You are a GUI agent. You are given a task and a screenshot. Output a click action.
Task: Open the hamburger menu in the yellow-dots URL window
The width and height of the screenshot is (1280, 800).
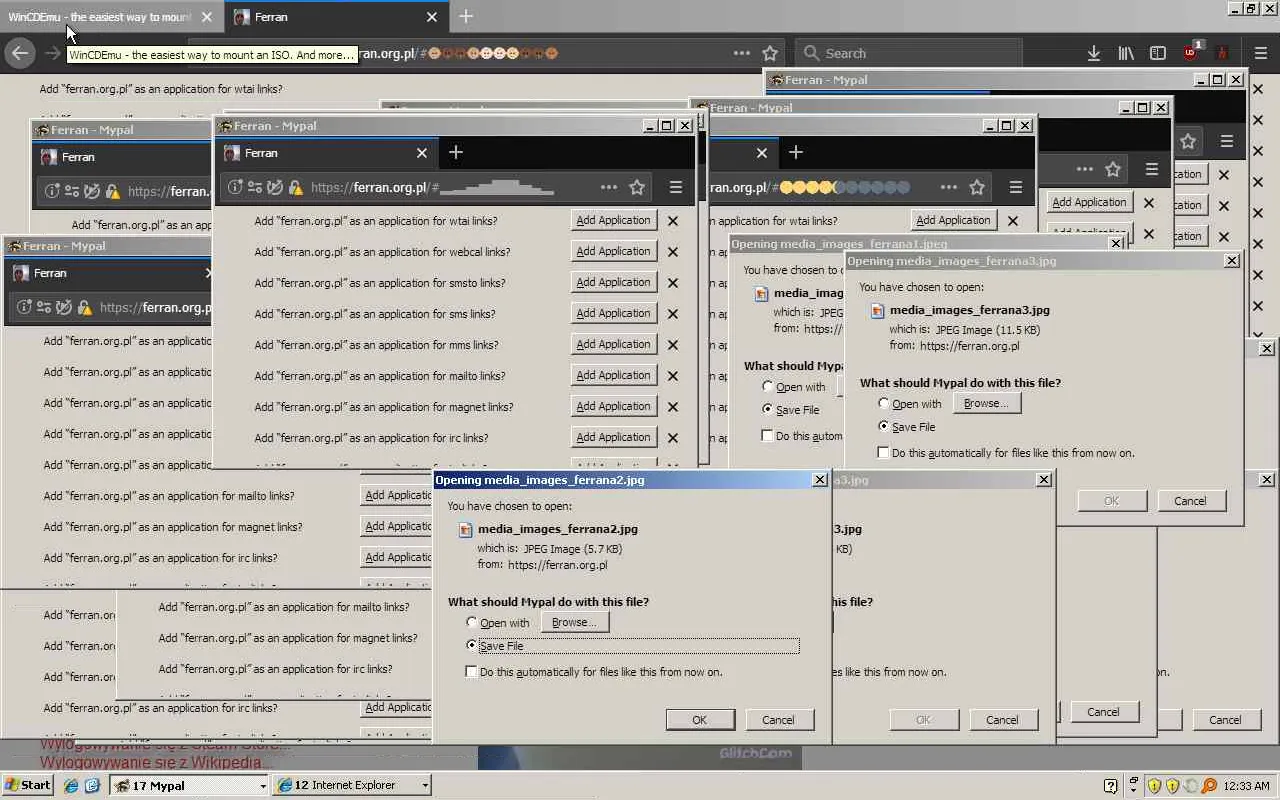pyautogui.click(x=1016, y=187)
